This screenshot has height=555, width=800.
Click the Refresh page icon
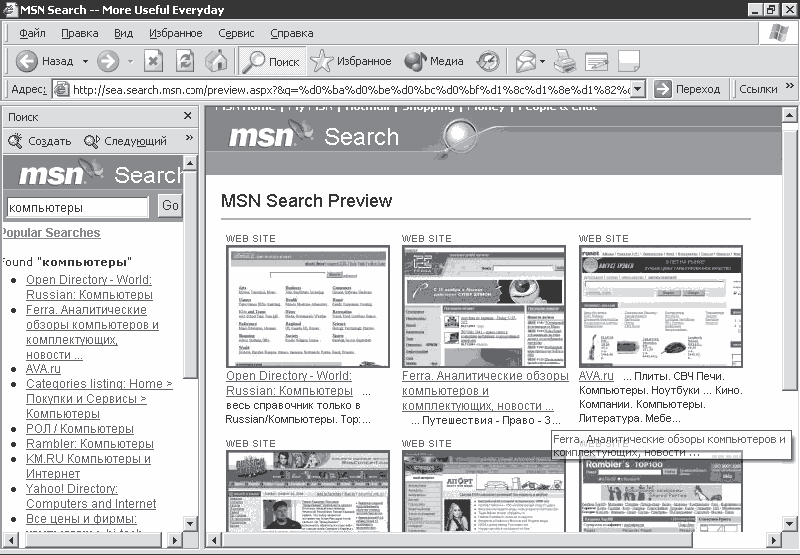(184, 61)
